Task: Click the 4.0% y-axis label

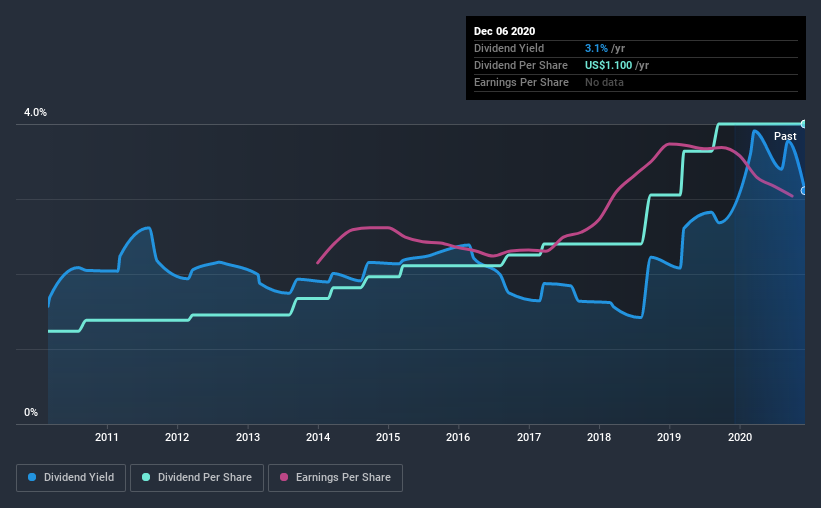Action: click(x=35, y=113)
